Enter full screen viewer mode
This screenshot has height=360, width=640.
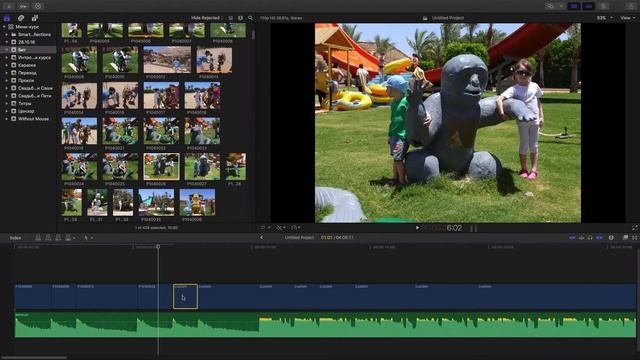tap(635, 228)
